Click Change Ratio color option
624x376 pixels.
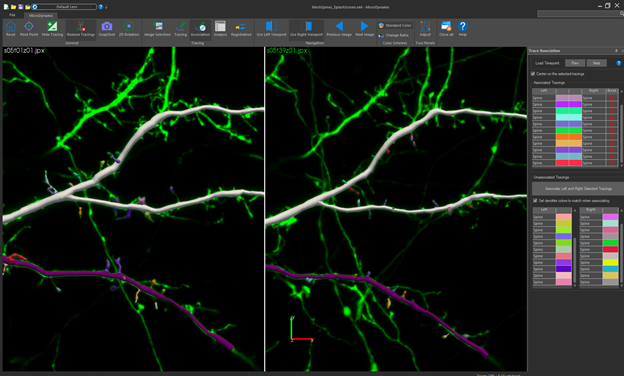[x=394, y=35]
